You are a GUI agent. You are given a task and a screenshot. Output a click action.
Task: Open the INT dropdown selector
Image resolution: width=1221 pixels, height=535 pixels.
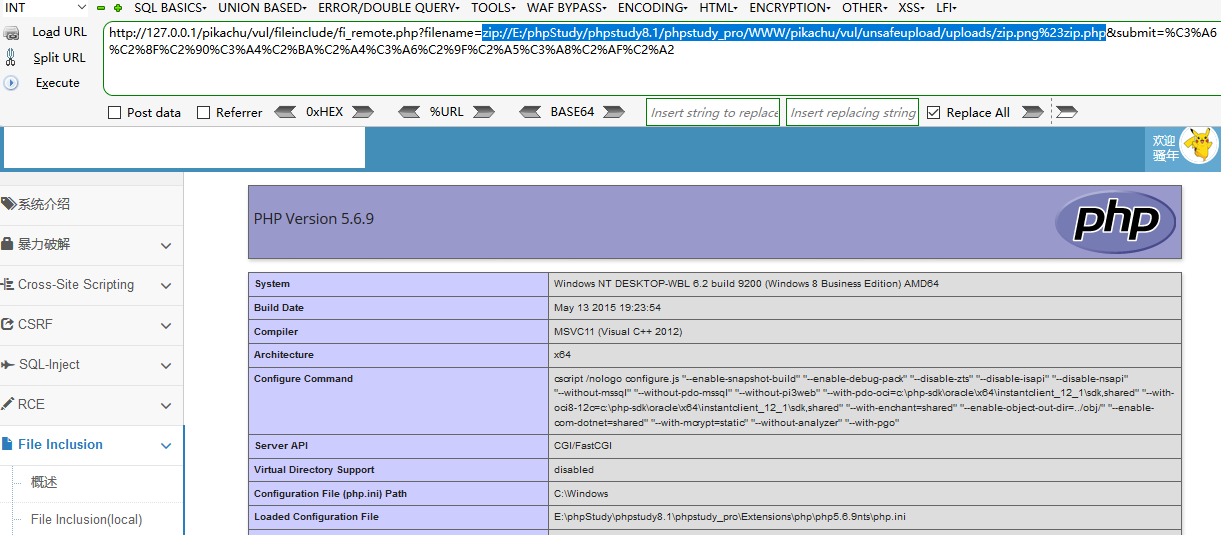pos(48,8)
